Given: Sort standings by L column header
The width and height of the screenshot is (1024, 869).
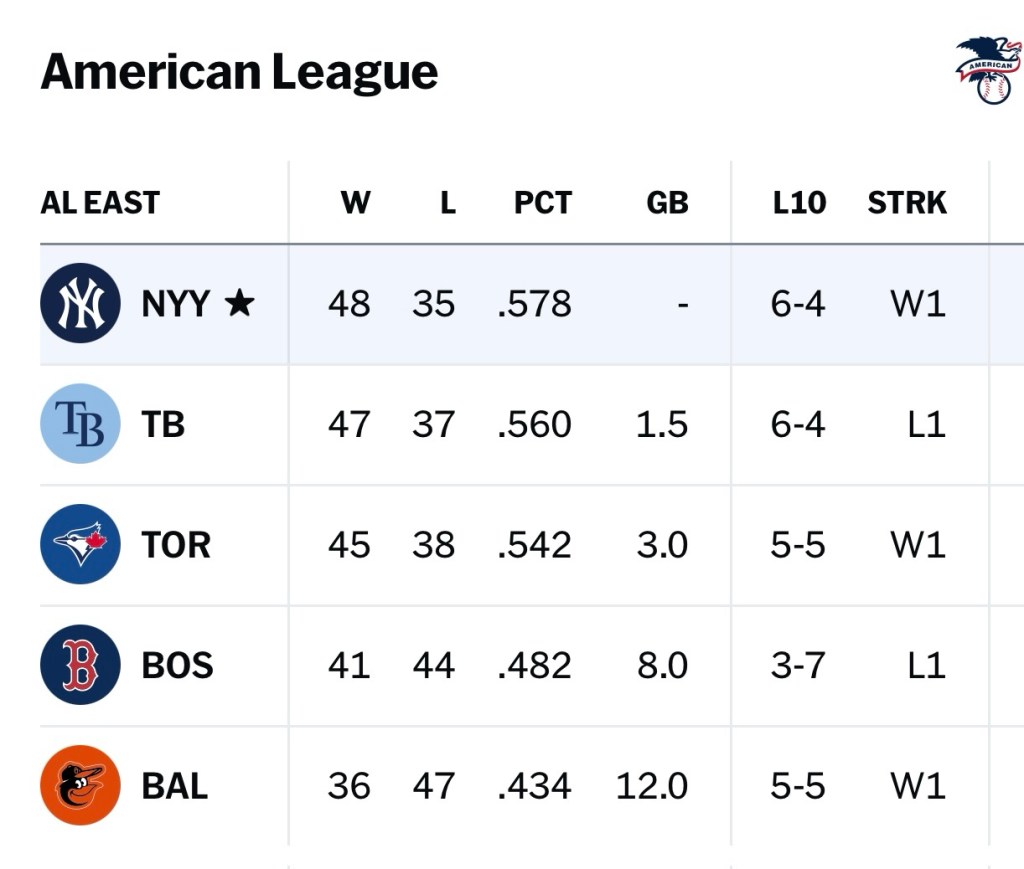Looking at the screenshot, I should (x=447, y=203).
